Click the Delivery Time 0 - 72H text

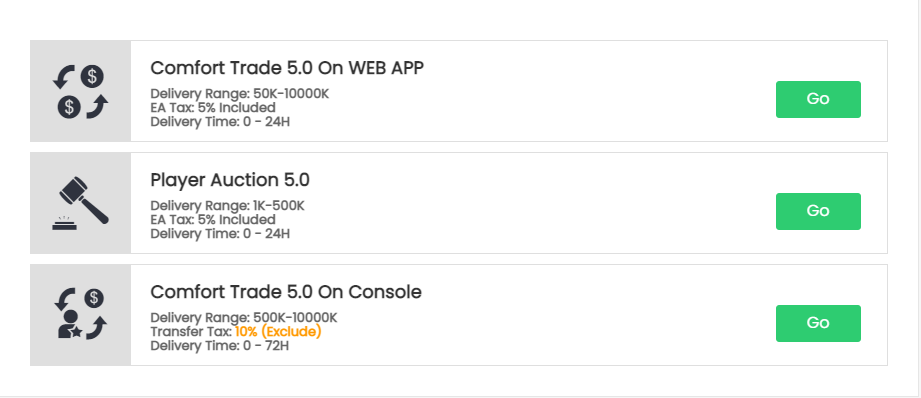pyautogui.click(x=220, y=346)
